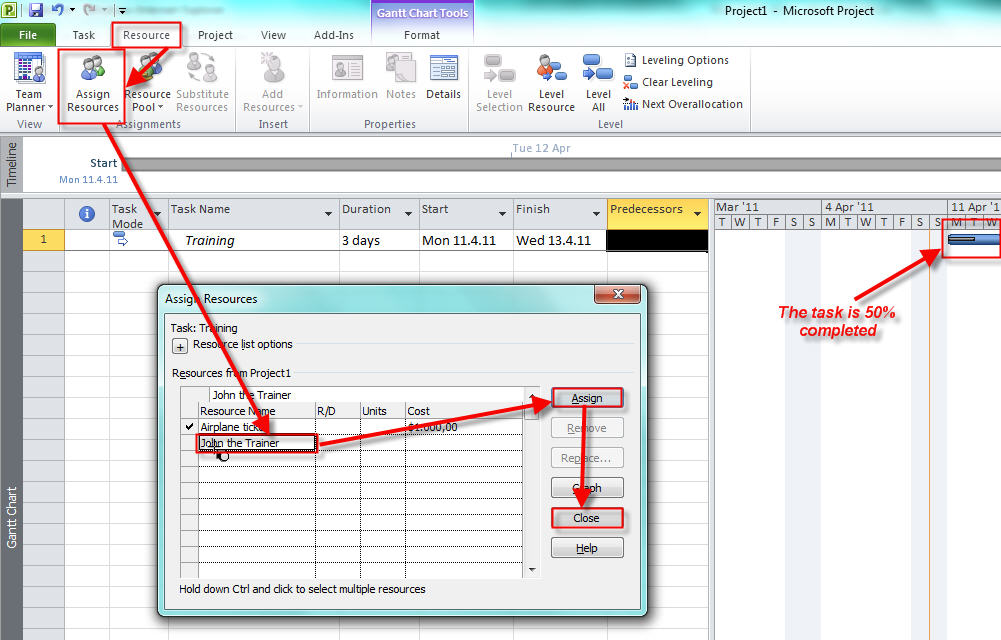This screenshot has height=640, width=1001.
Task: Switch to the Project ribbon tab
Action: point(215,35)
